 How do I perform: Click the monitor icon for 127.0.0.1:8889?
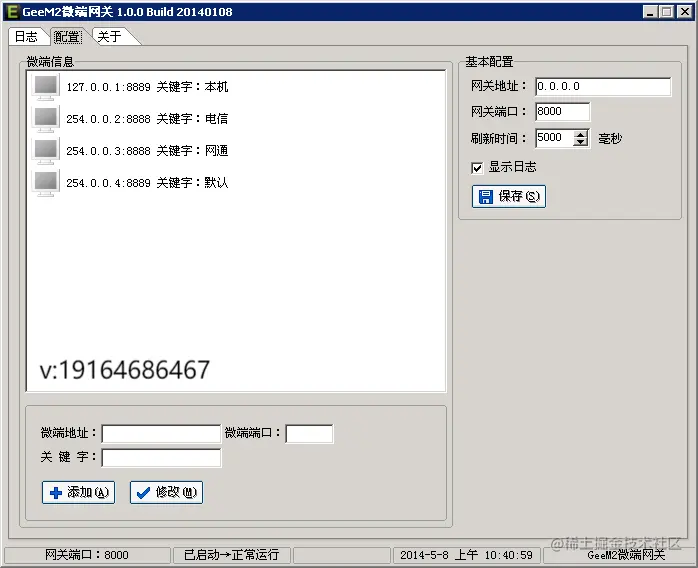tap(46, 87)
